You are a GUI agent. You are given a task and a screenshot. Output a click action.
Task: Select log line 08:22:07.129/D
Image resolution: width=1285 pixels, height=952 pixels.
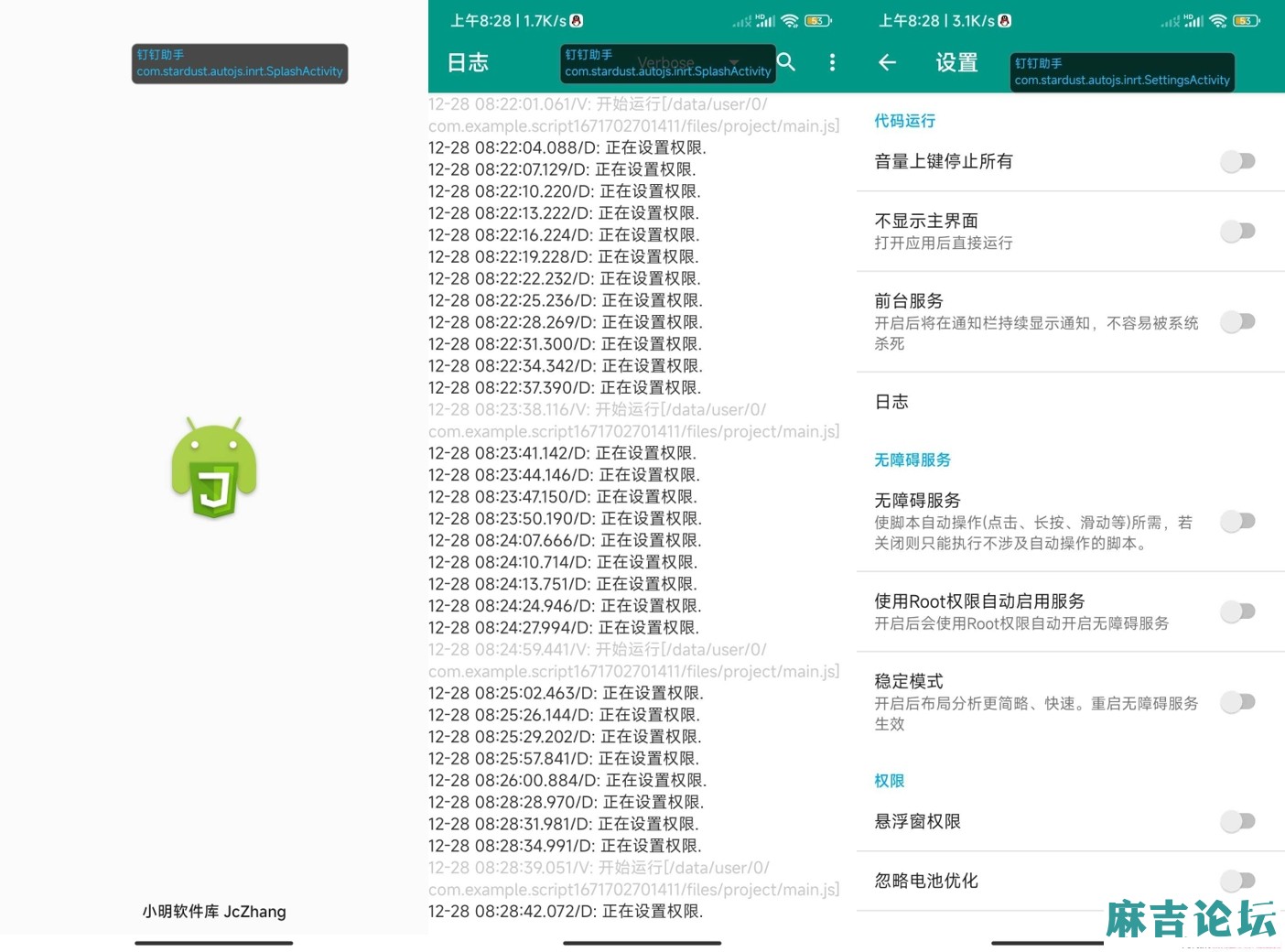click(x=562, y=169)
